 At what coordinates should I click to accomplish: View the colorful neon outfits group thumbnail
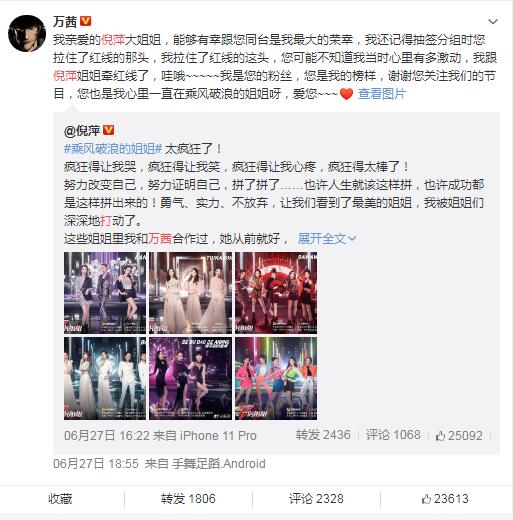(x=276, y=378)
